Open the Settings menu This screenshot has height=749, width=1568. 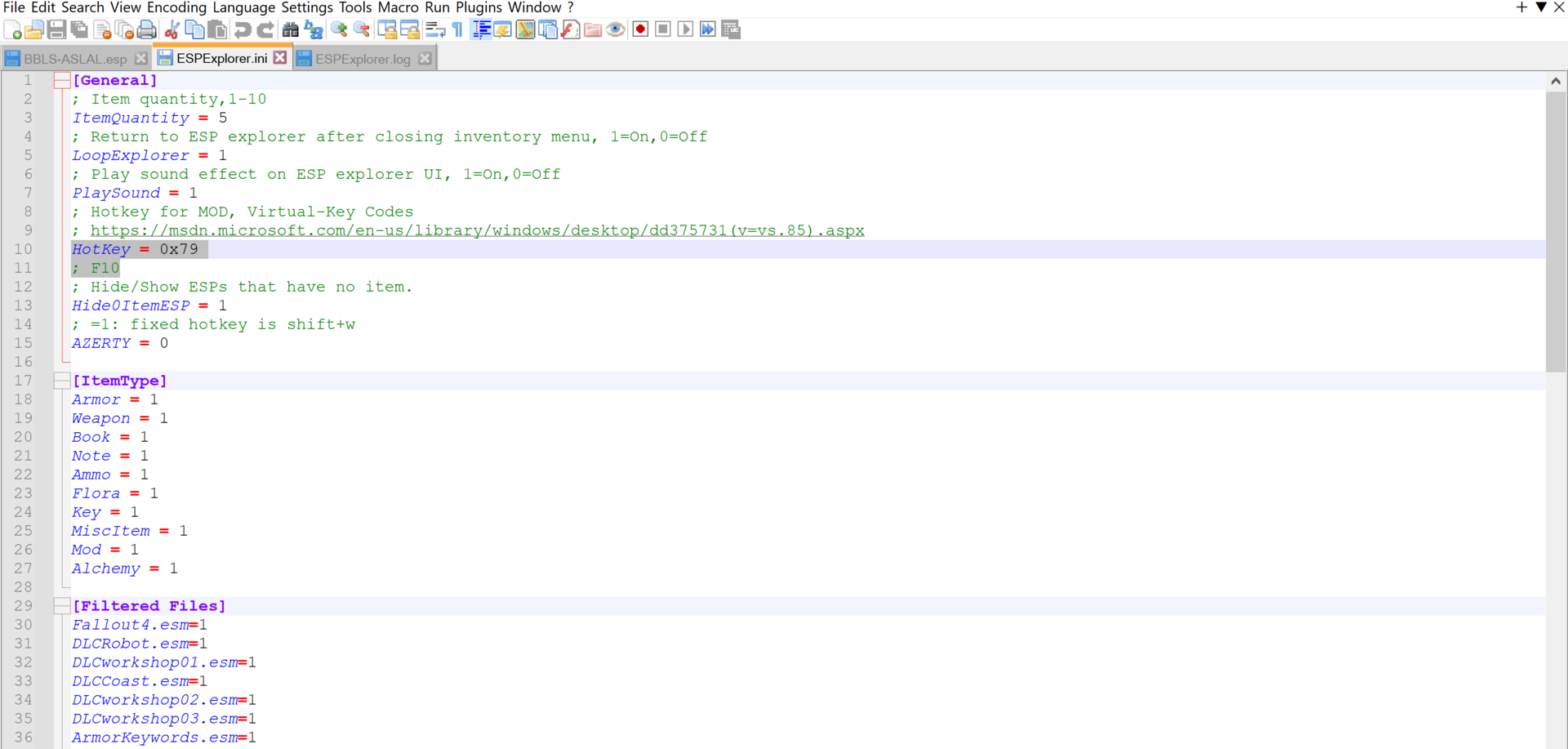point(307,7)
